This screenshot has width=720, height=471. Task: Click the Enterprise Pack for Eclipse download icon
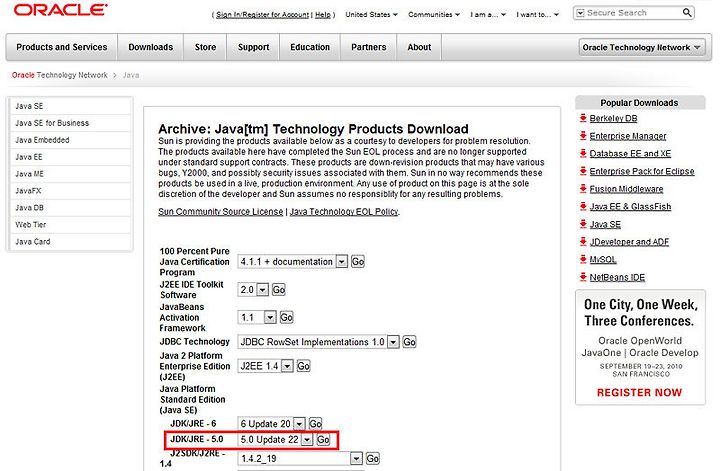click(x=583, y=171)
